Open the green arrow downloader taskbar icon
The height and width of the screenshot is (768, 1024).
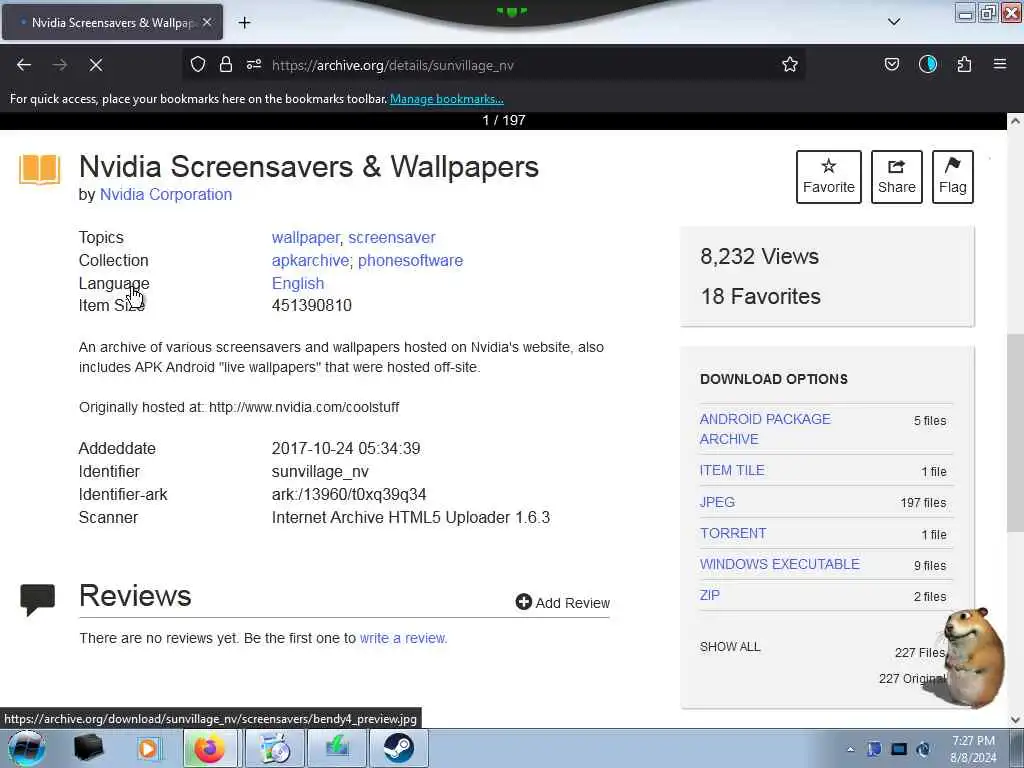[x=337, y=748]
